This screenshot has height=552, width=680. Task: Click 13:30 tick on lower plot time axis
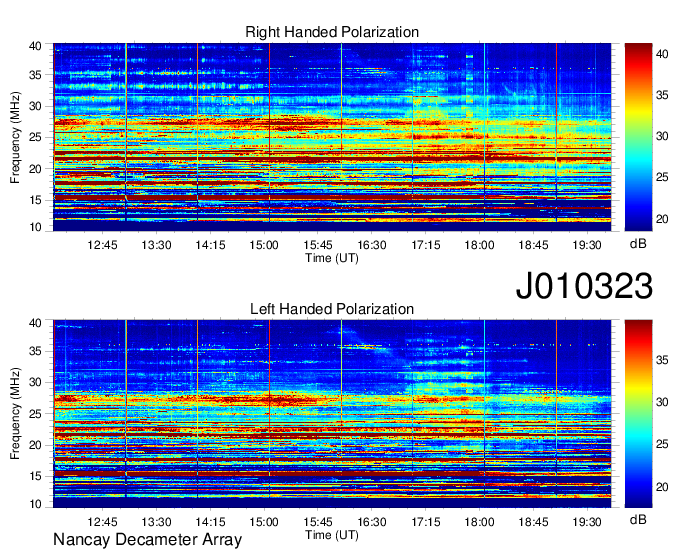coord(156,522)
